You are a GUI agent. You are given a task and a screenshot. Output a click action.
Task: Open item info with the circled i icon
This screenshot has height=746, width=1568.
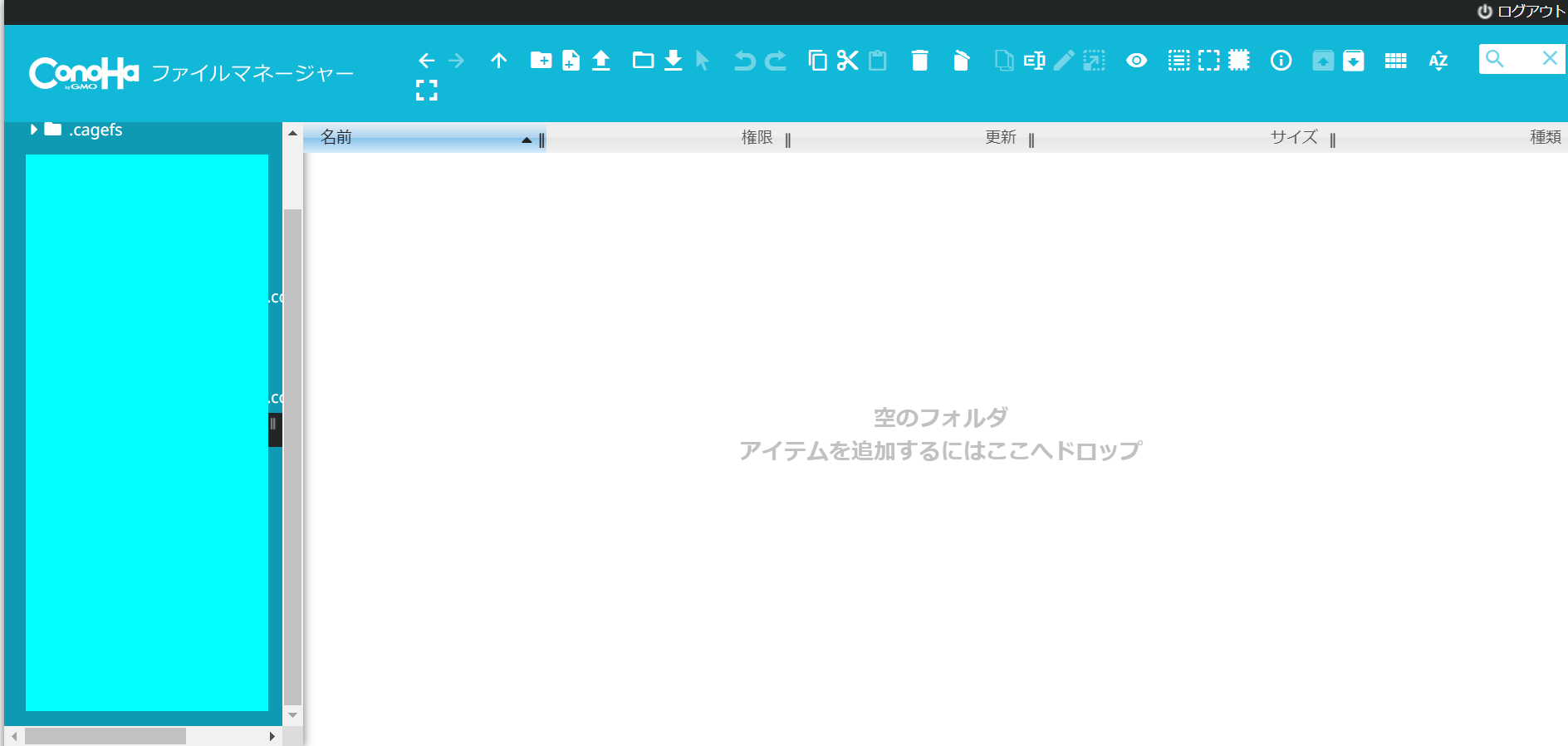[1281, 60]
